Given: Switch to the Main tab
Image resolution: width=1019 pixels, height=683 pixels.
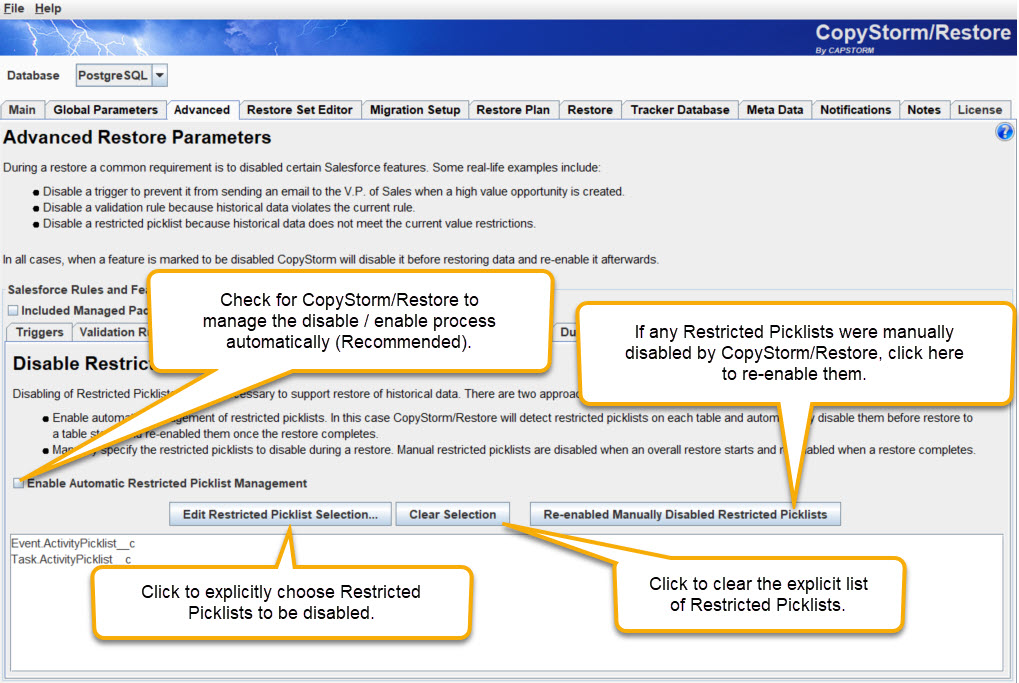Looking at the screenshot, I should [23, 110].
